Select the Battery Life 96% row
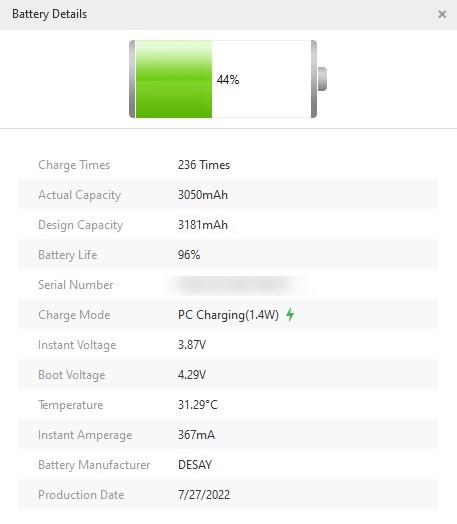This screenshot has width=457, height=524. click(x=228, y=255)
